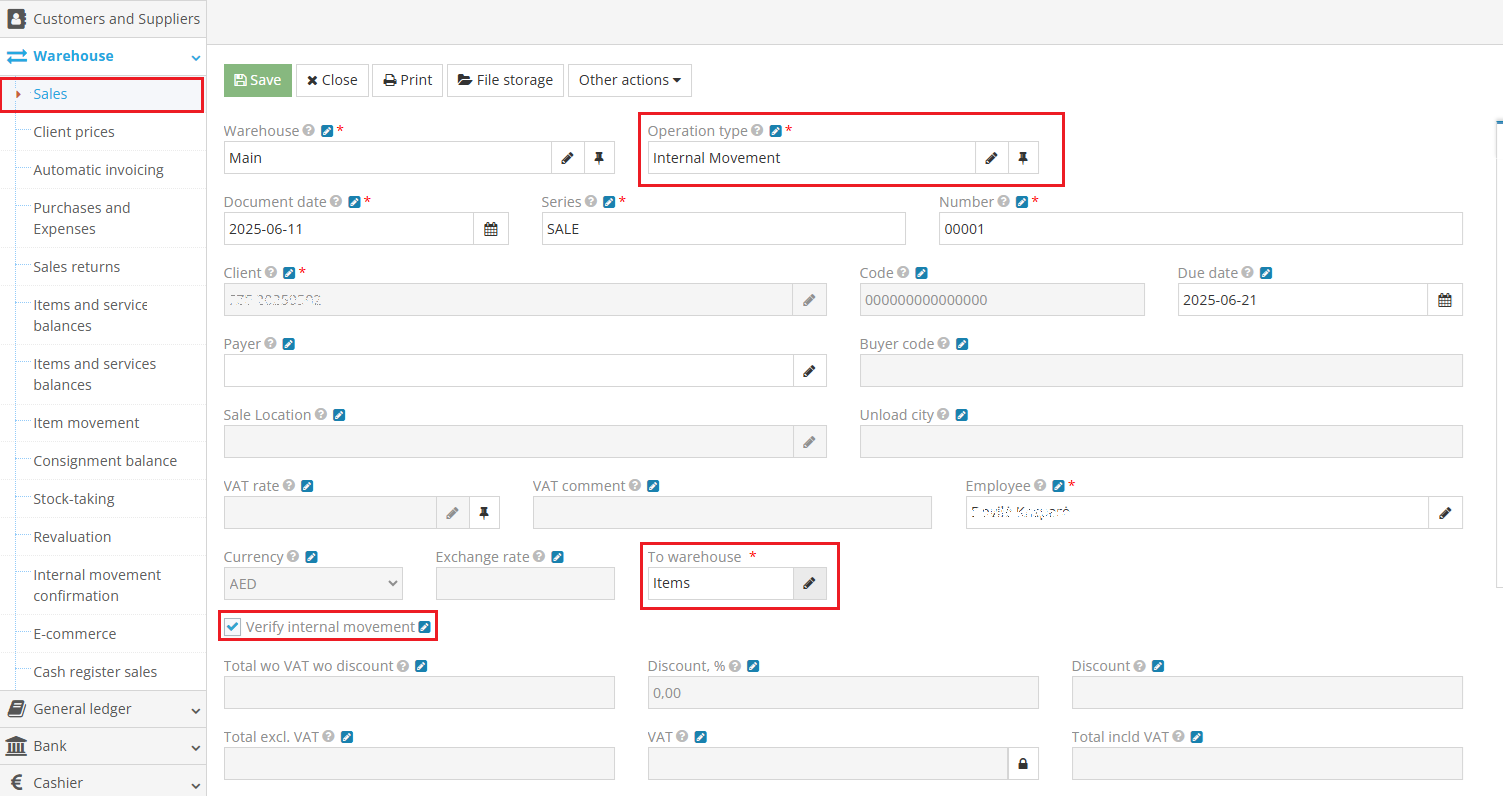The width and height of the screenshot is (1503, 796).
Task: Edit the To warehouse field
Action: pos(809,583)
